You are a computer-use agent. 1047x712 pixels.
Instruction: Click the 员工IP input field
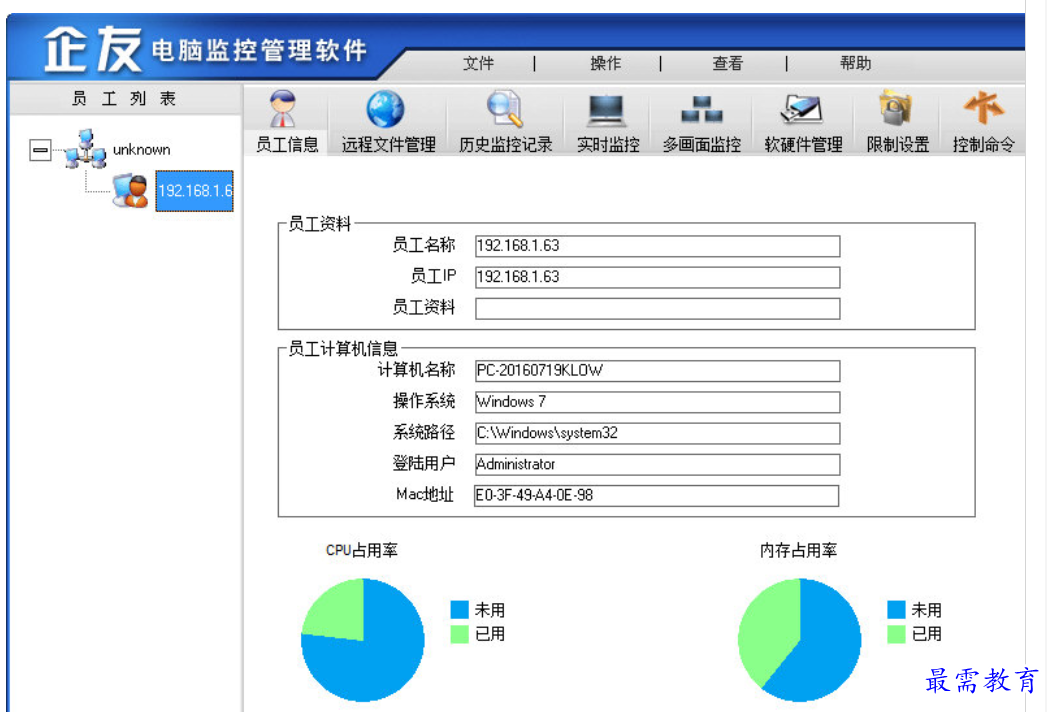pos(657,277)
